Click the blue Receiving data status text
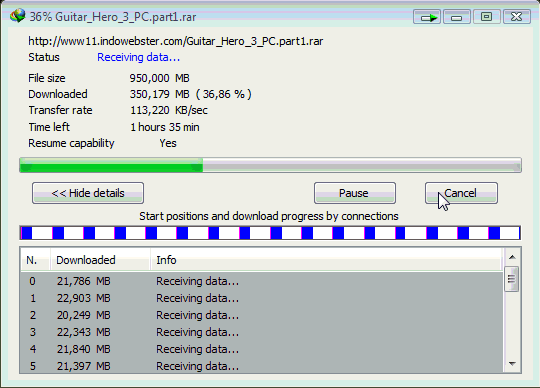 pos(138,57)
